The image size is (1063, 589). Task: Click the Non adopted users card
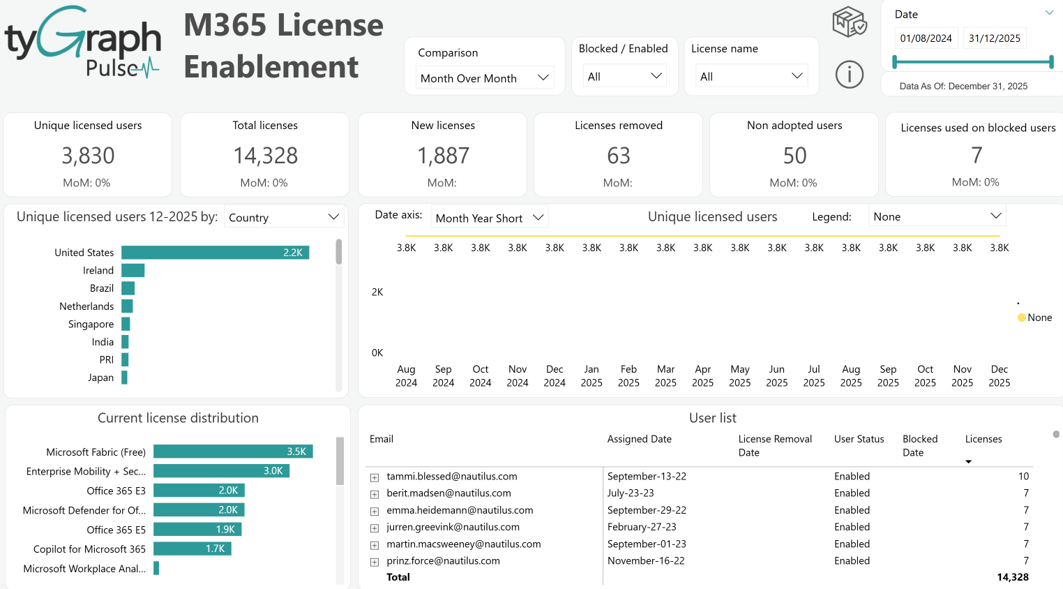(794, 155)
